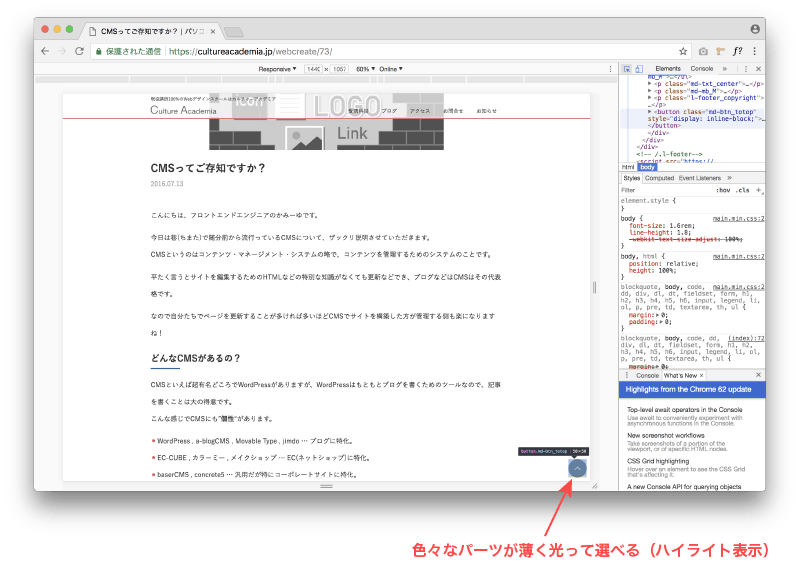Close the DevTools panel
The image size is (800, 573).
[760, 68]
